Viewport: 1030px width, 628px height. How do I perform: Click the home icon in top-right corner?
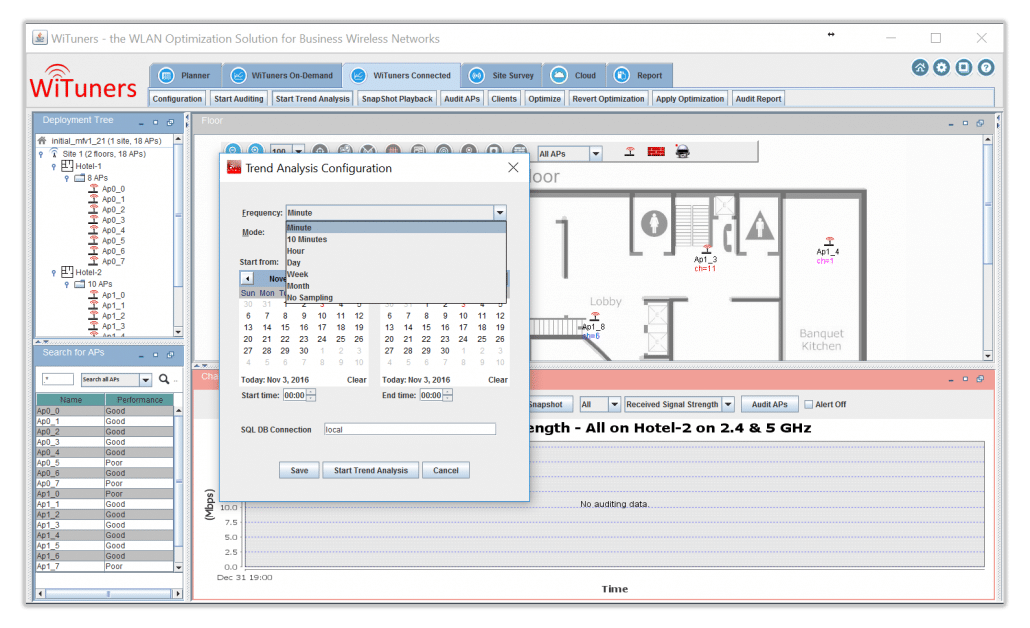pos(920,68)
